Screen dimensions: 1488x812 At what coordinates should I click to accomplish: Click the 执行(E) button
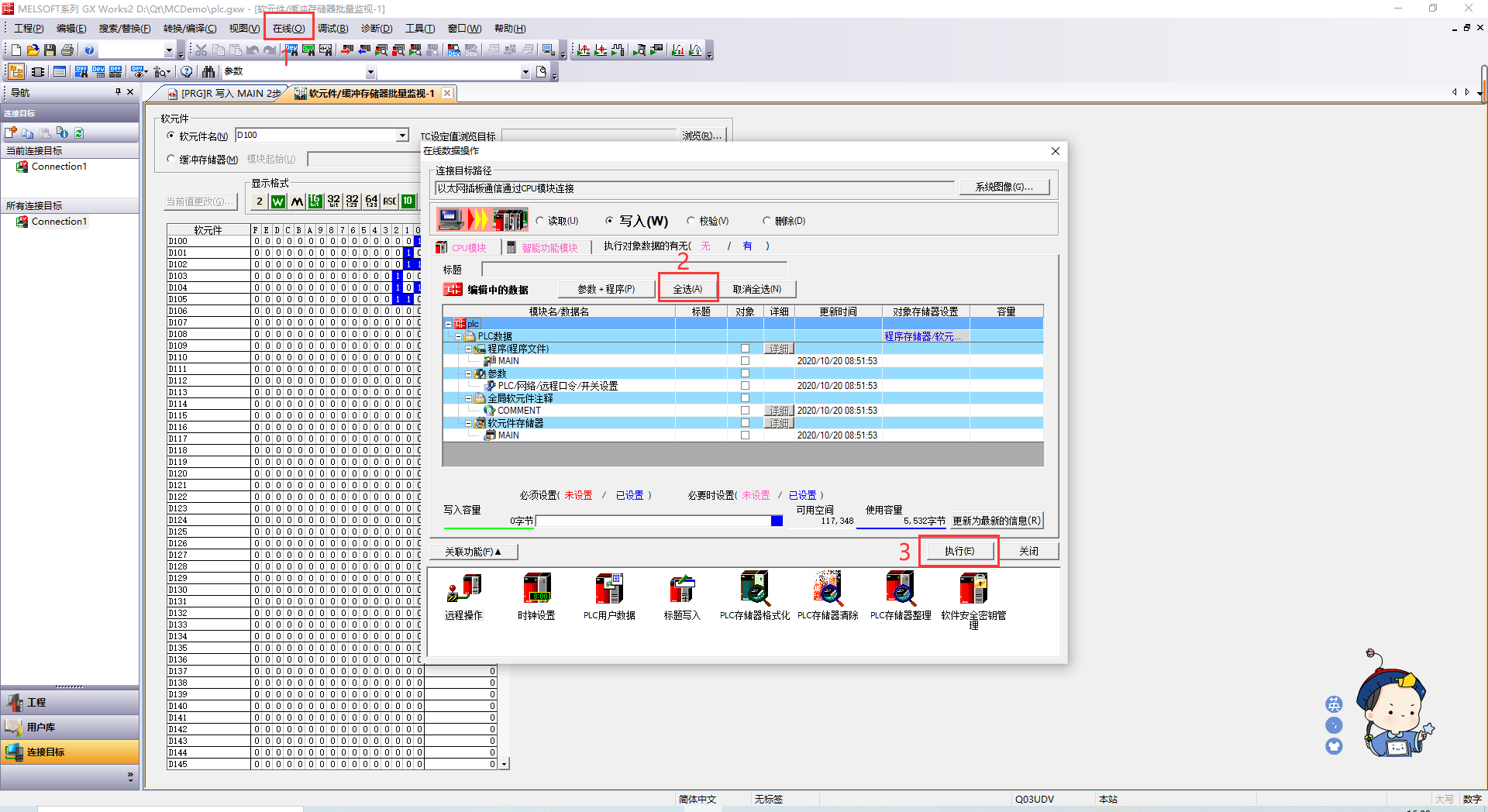click(x=958, y=550)
